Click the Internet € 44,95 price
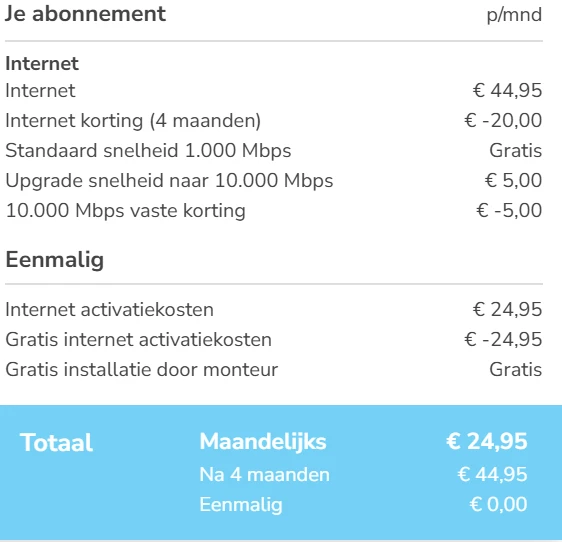This screenshot has width=562, height=542. tap(507, 90)
